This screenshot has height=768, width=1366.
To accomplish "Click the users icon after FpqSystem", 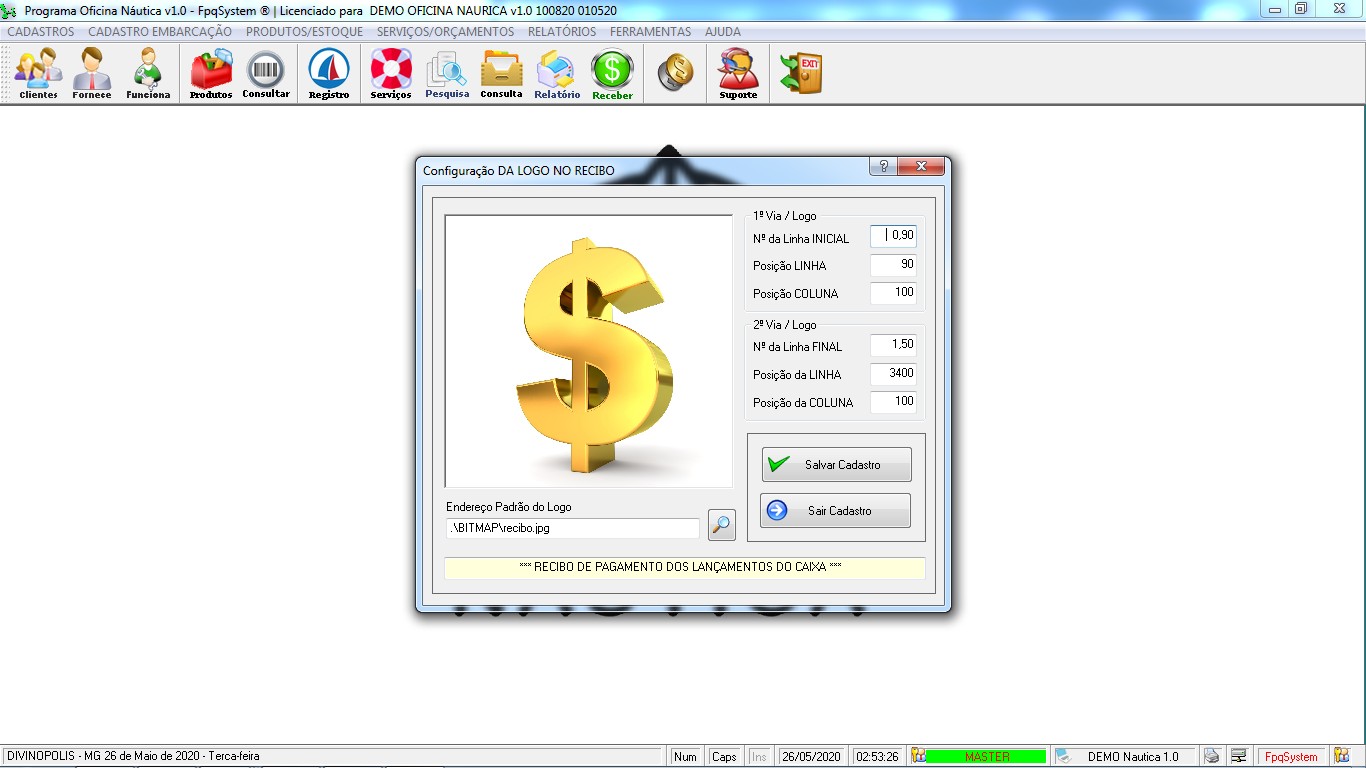I will point(1341,756).
